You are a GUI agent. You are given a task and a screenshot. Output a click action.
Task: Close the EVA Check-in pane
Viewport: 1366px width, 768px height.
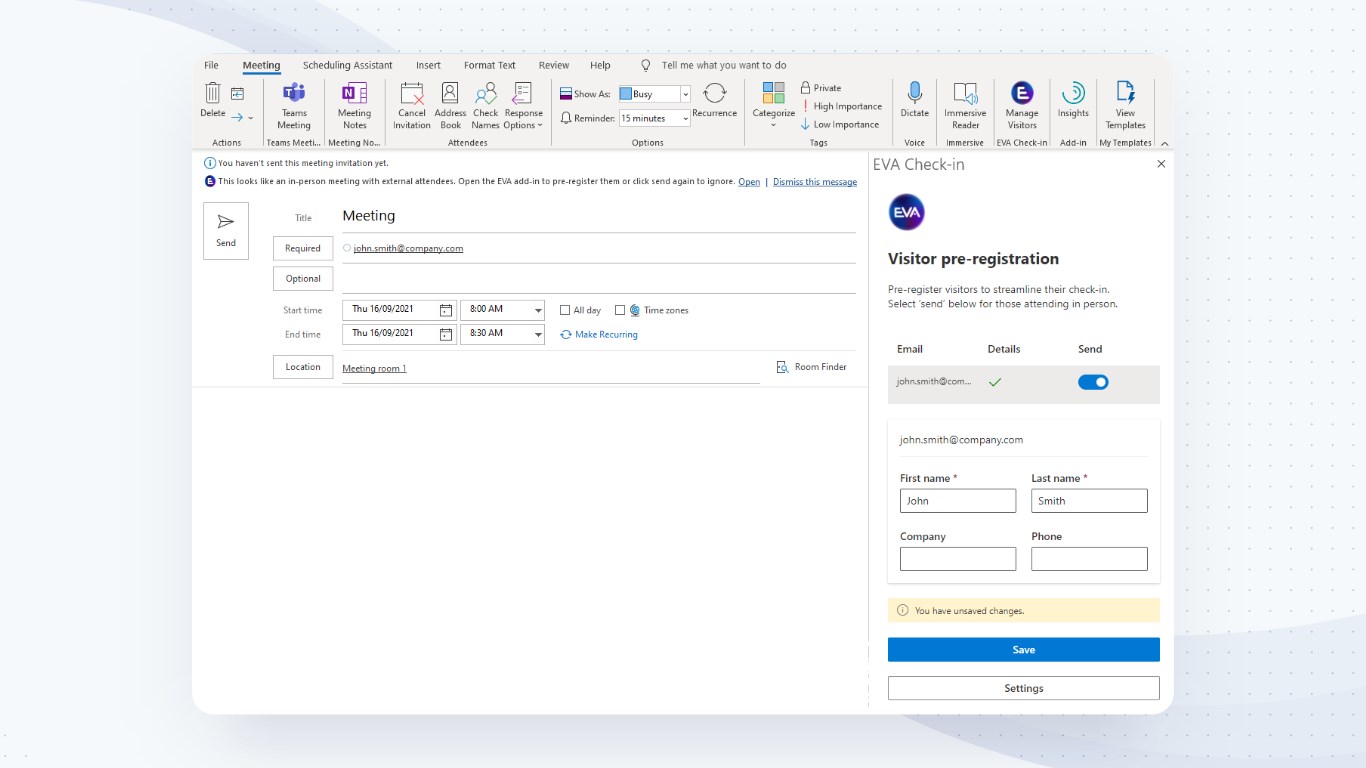point(1161,164)
